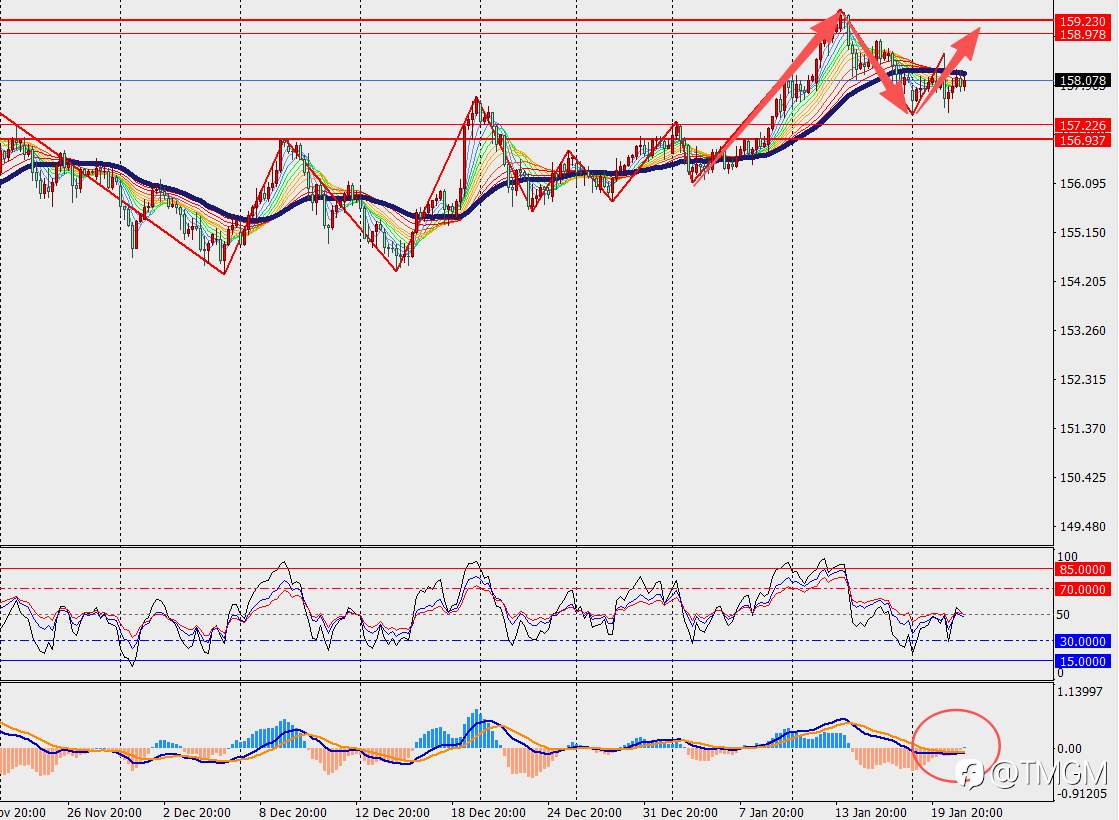Select the 13 Jan 20:00 date label
1119x820 pixels.
click(x=871, y=812)
